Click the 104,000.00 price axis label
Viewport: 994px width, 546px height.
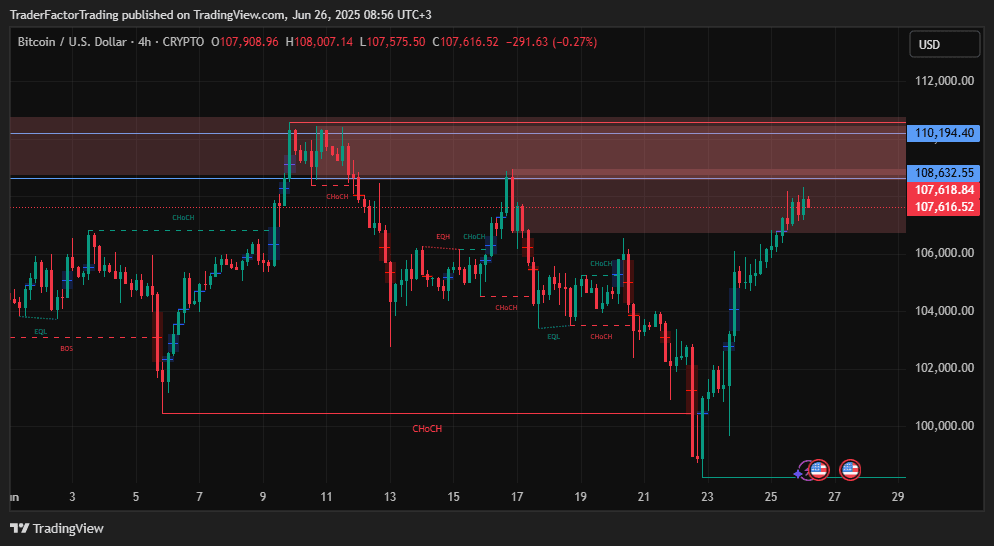[945, 311]
